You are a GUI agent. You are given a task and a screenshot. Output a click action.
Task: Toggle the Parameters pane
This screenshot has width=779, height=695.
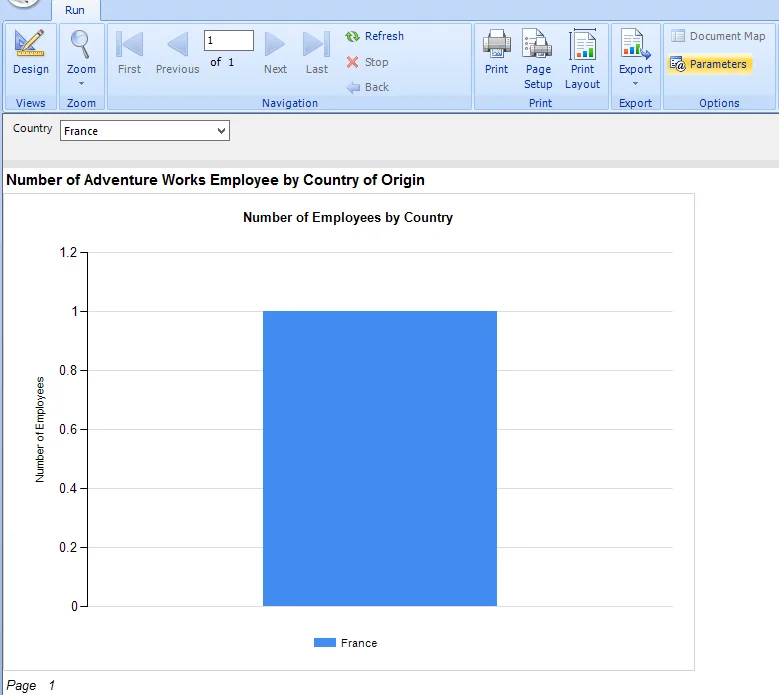709,64
